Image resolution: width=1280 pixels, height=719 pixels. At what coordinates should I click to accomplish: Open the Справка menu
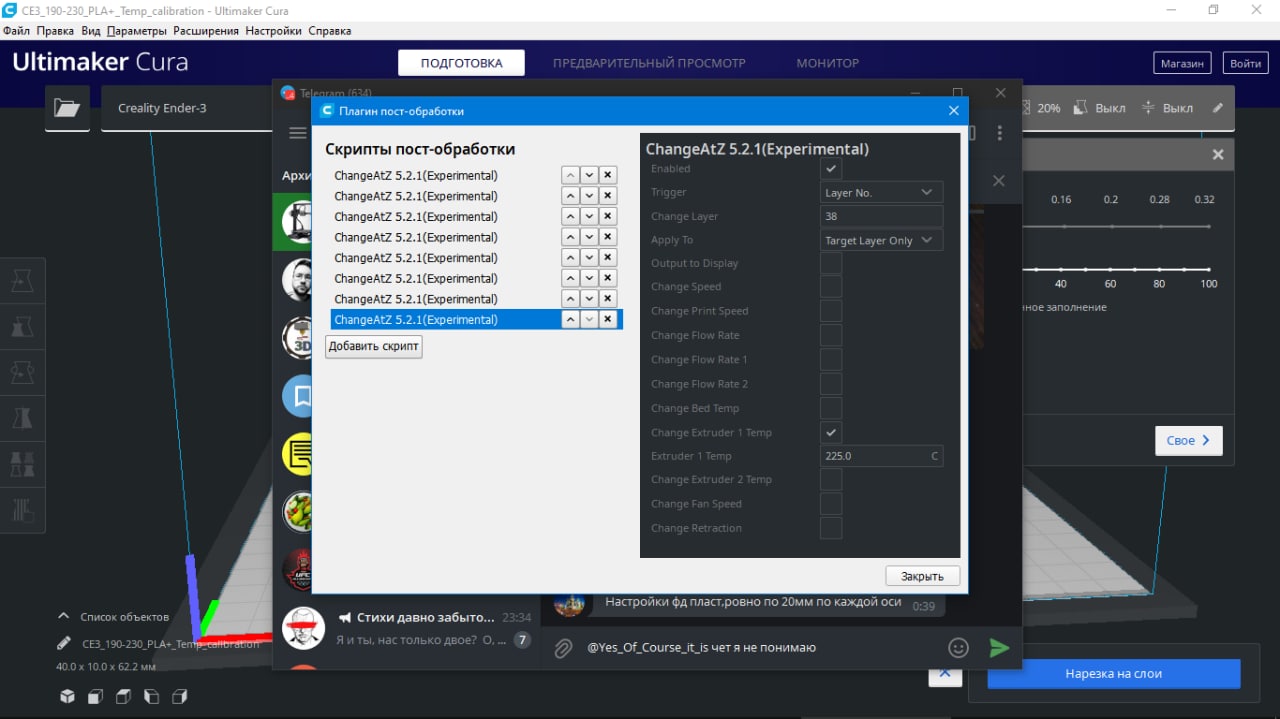[329, 31]
